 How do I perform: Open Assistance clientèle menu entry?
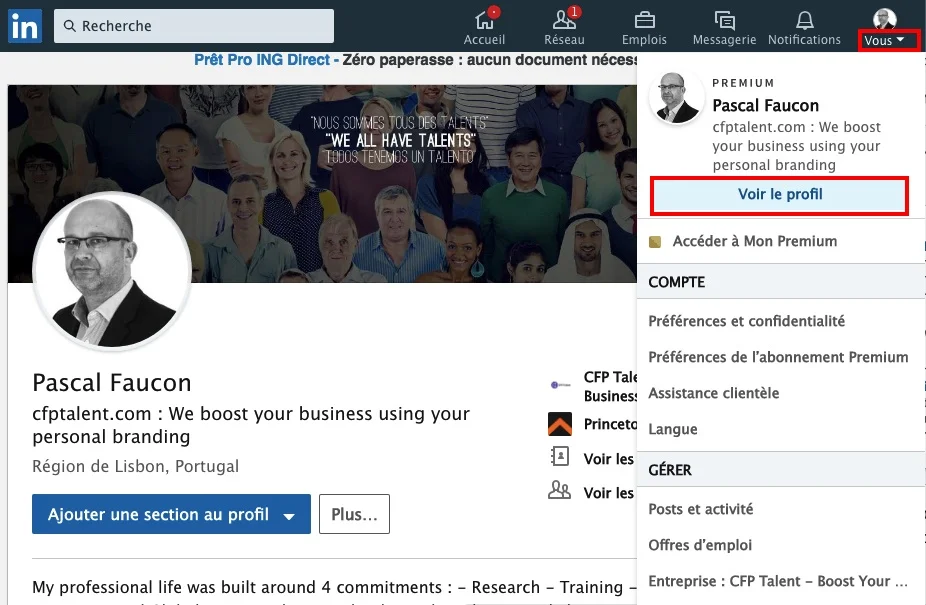pos(713,393)
